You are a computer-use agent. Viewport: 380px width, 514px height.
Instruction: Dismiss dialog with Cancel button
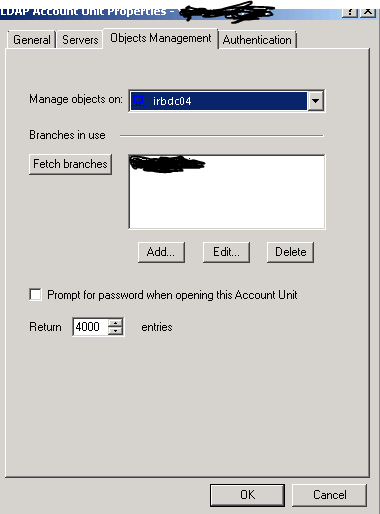click(329, 495)
